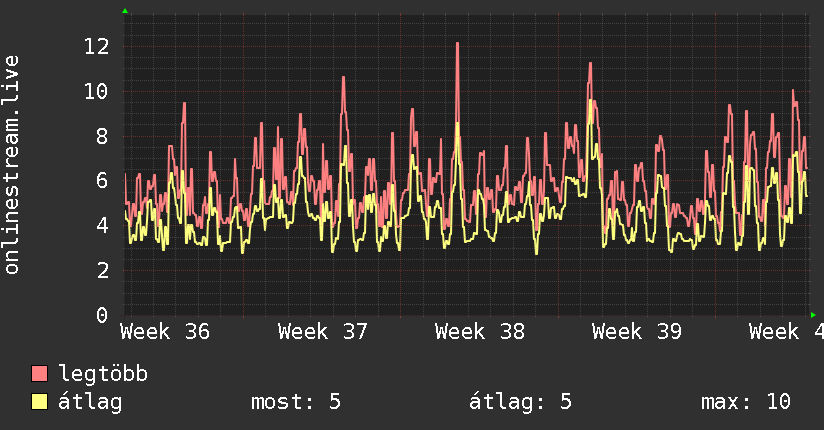Select the átlag legend label beside the yellow swatch

90,402
